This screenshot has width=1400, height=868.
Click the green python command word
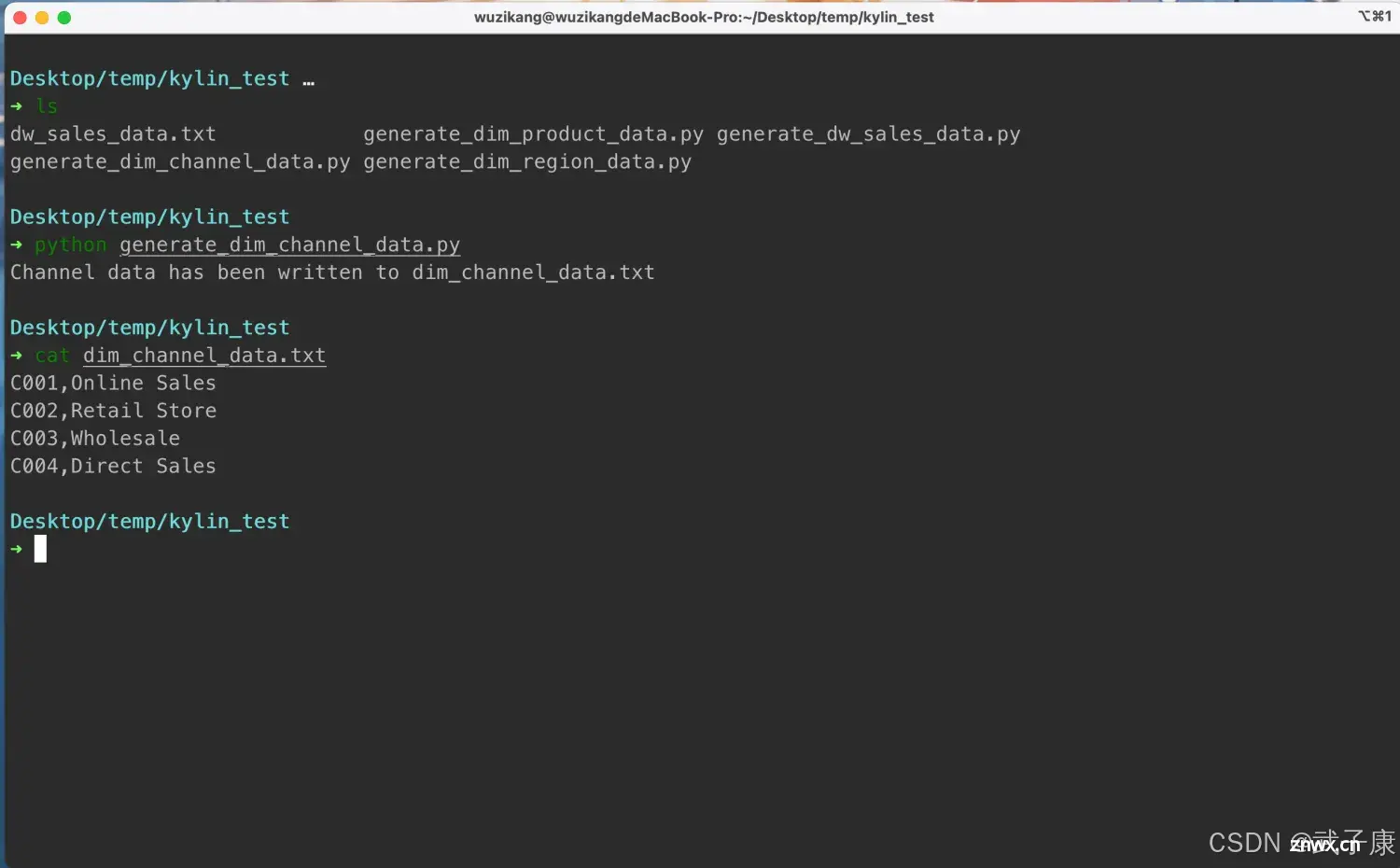tap(71, 245)
